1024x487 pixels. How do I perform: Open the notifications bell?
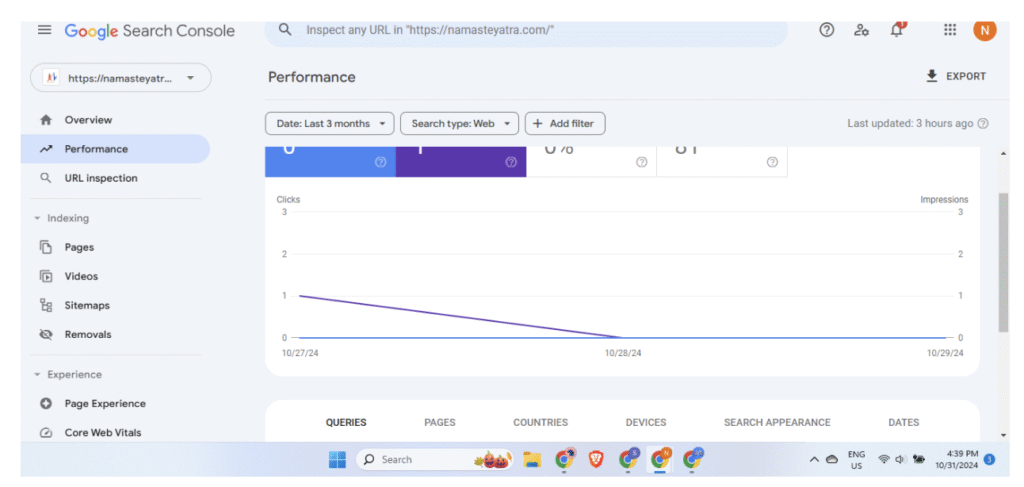(x=896, y=30)
